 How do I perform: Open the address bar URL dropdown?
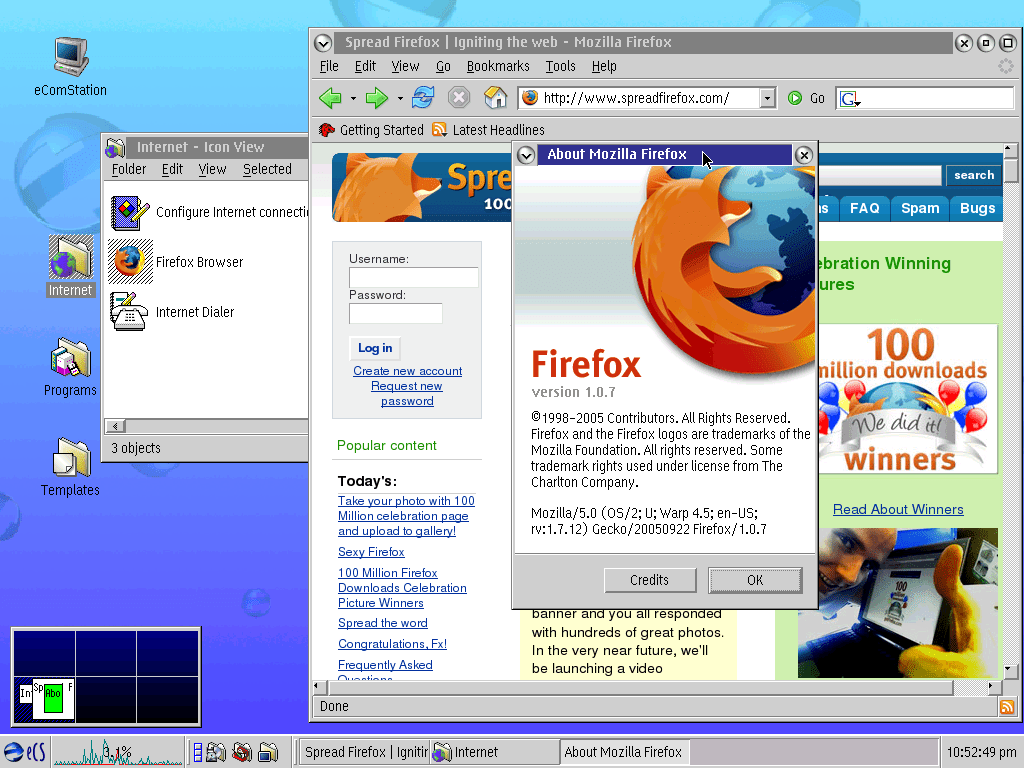pyautogui.click(x=768, y=99)
